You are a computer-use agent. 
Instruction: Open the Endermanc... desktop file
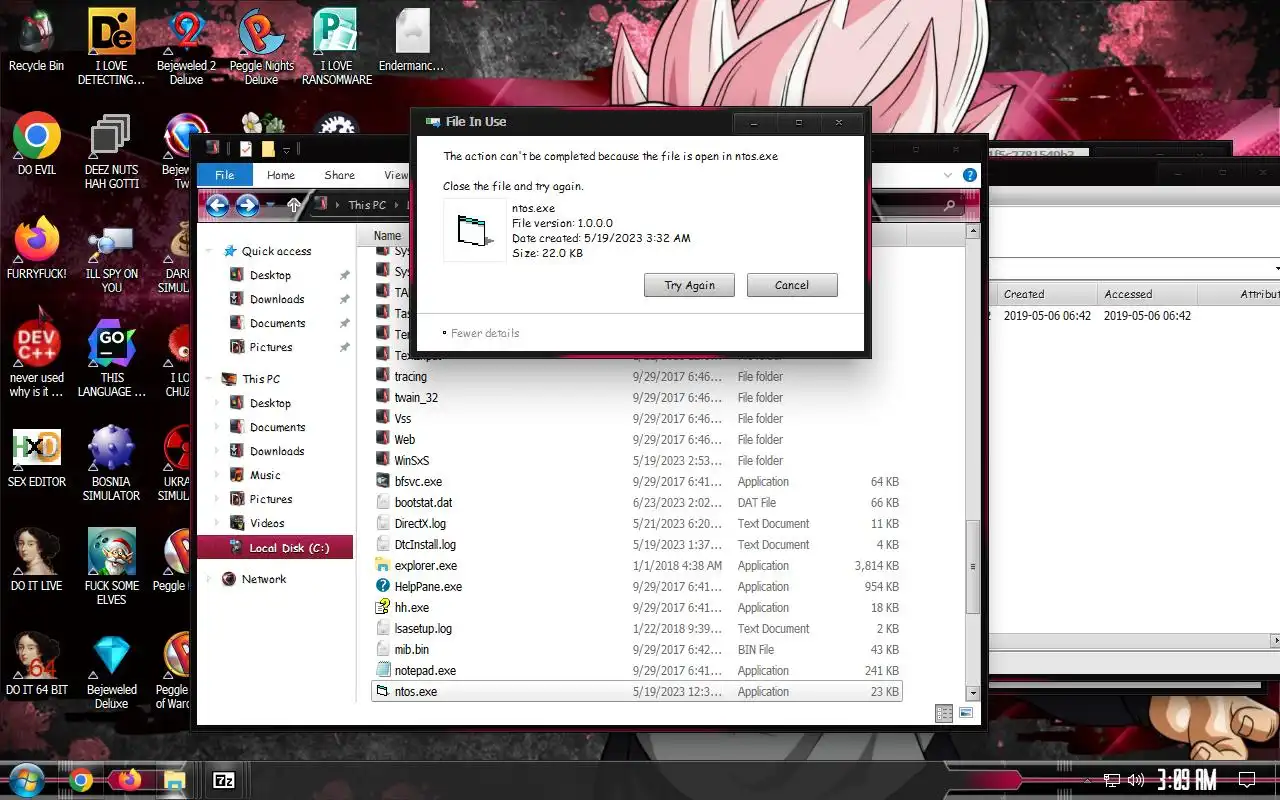(x=411, y=40)
